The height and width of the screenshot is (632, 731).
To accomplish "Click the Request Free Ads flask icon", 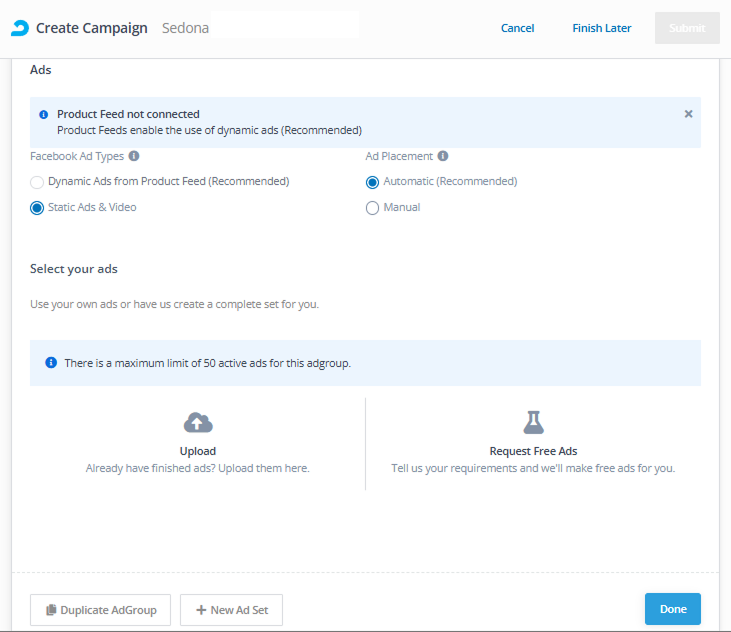I will coord(533,422).
